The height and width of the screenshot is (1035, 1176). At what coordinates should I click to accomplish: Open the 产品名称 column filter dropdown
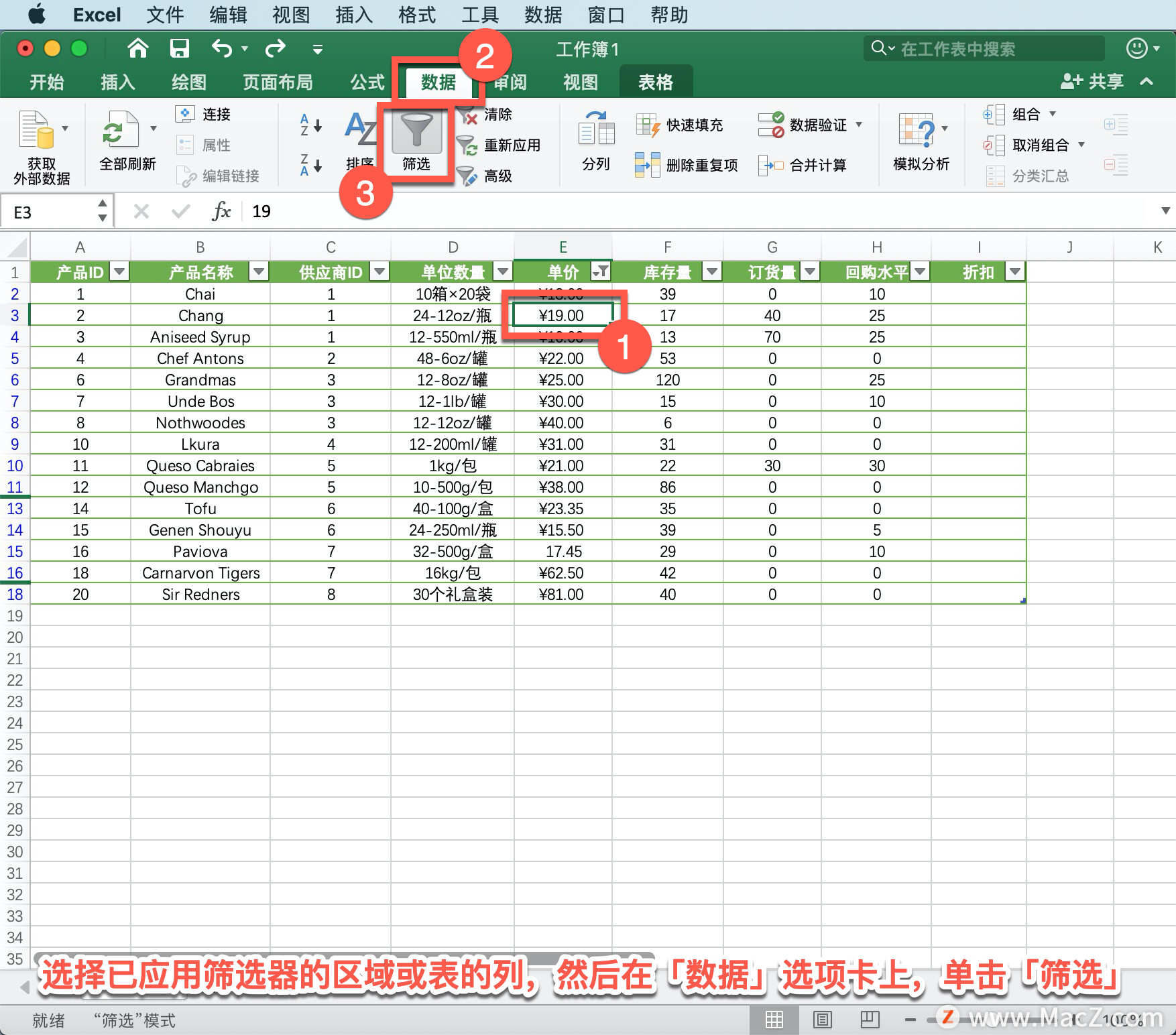click(259, 271)
